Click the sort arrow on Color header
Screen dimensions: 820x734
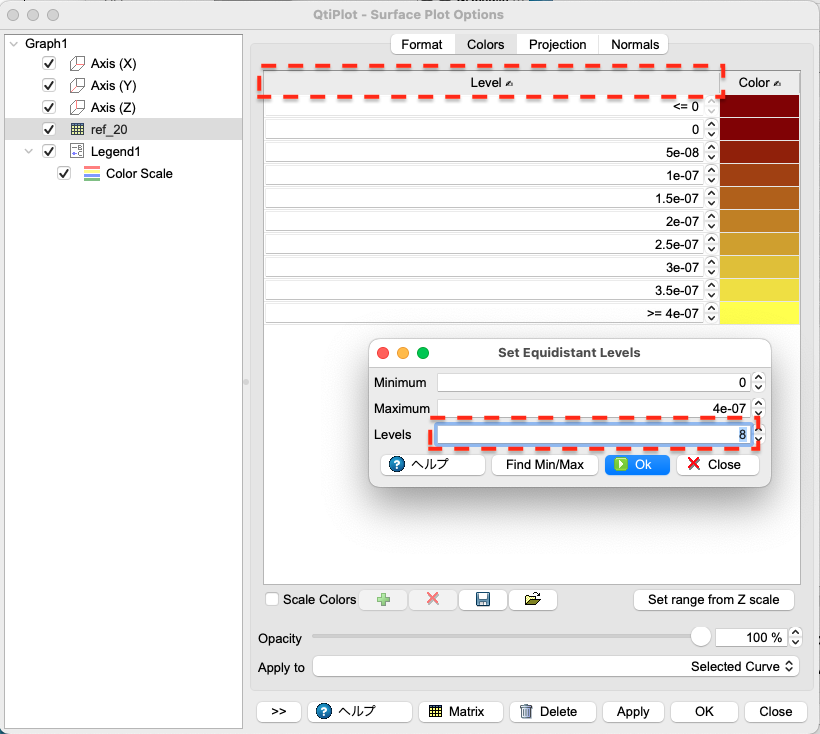coord(777,83)
